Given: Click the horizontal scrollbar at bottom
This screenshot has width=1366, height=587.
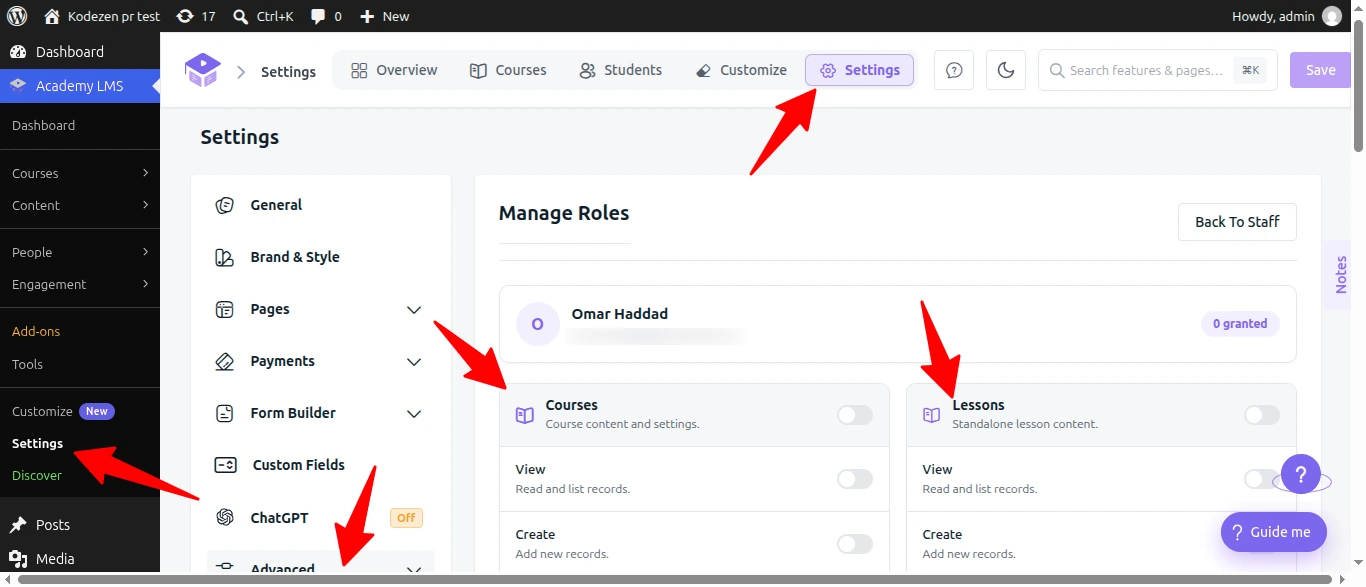Looking at the screenshot, I should (677, 579).
